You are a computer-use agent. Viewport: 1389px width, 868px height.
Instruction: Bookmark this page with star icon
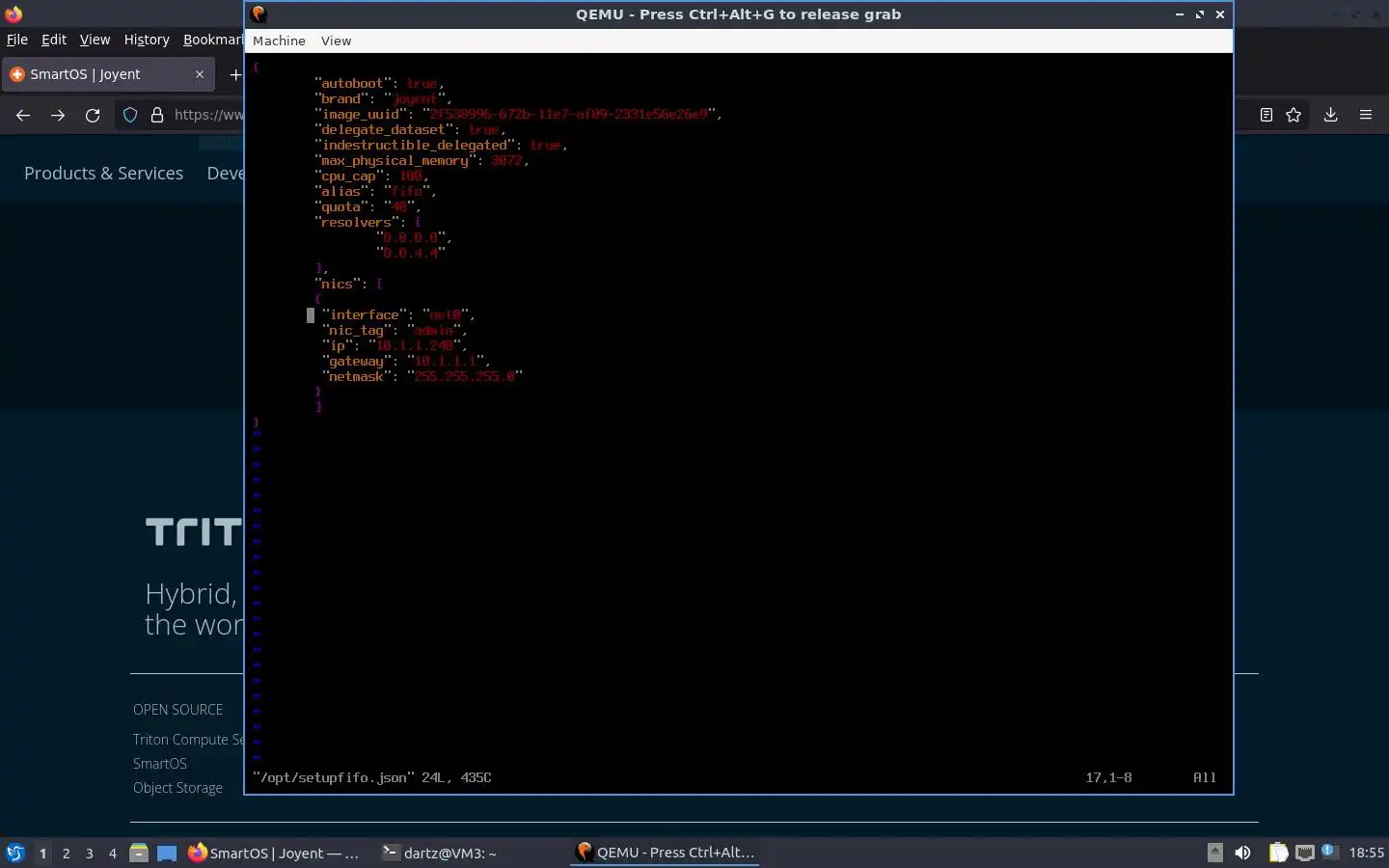1294,115
